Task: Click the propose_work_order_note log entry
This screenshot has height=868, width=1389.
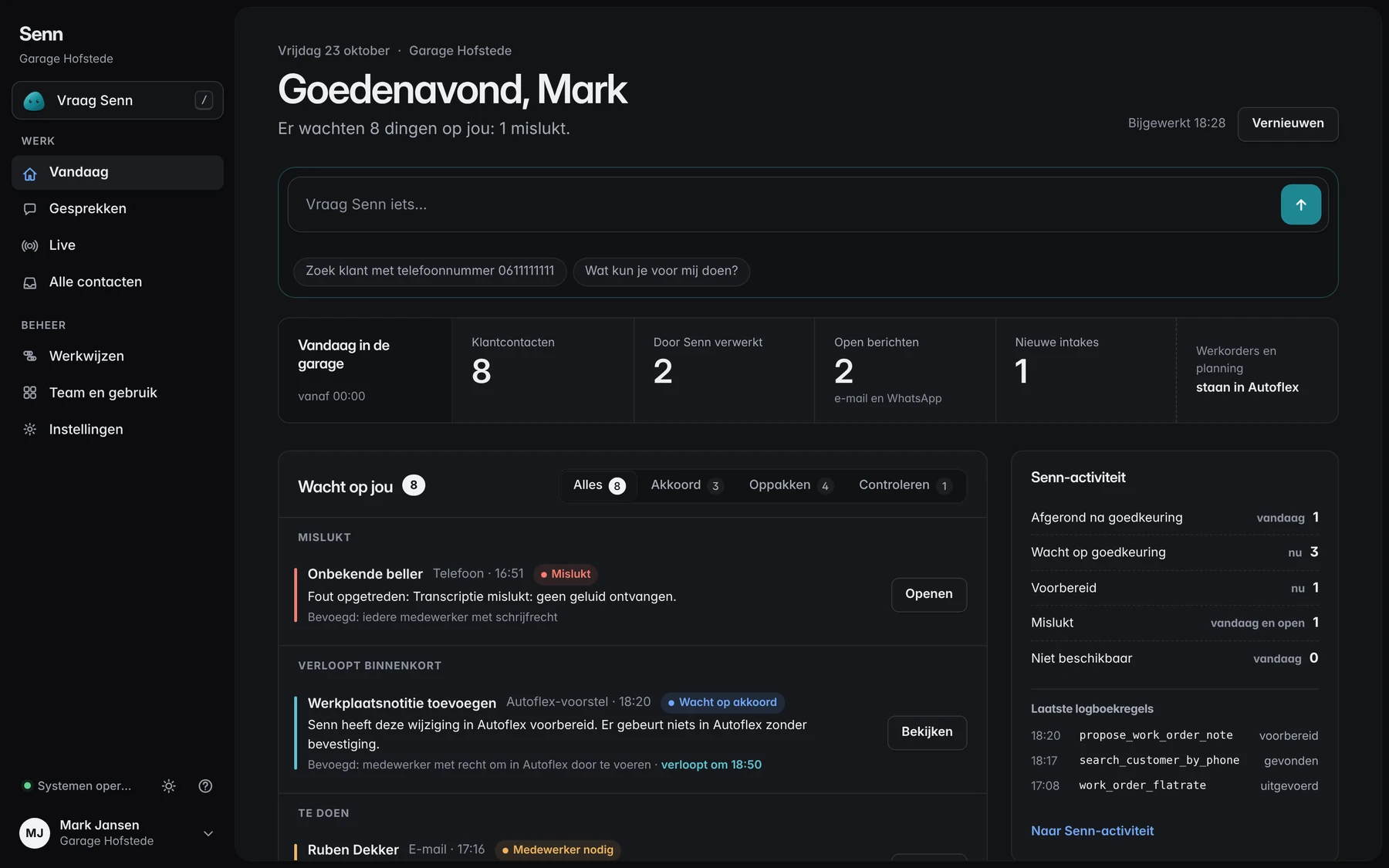Action: (1174, 735)
